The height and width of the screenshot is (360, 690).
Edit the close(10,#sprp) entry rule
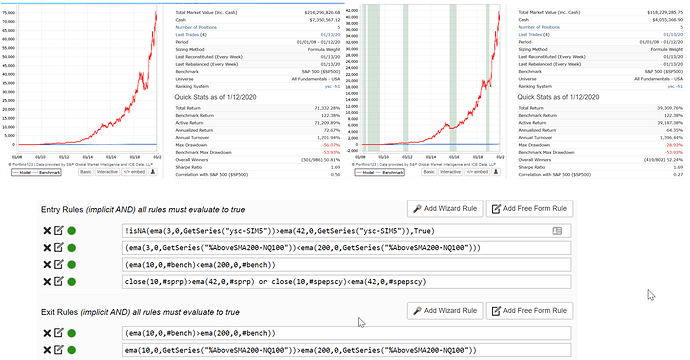click(x=59, y=281)
